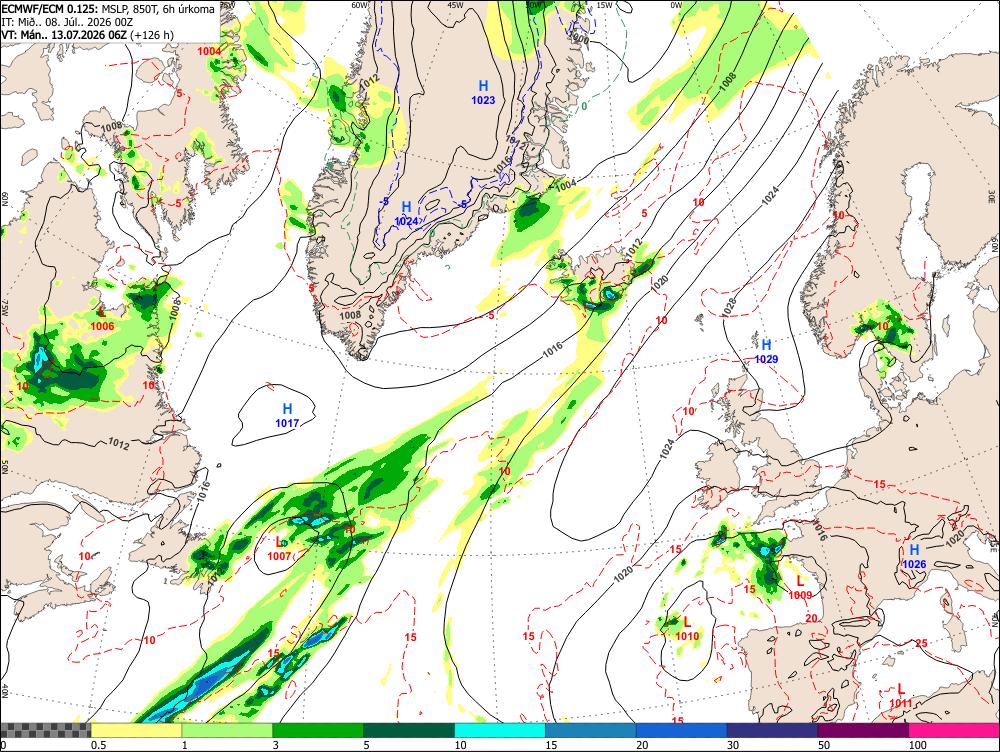
Task: Pick the pink 100+ mm legend swatch
Action: tap(954, 730)
